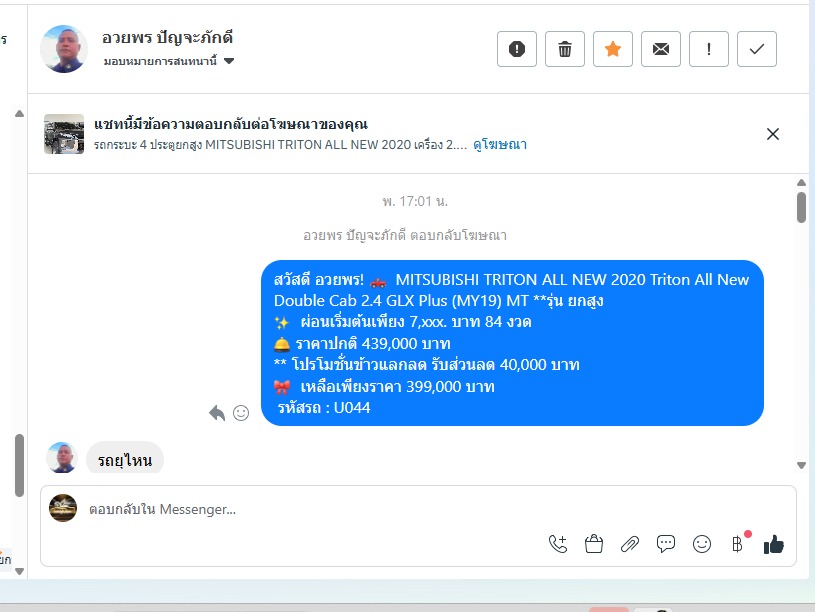Open the มอบหมายการสนทนานี้ dropdown
This screenshot has height=612, width=815.
point(168,61)
